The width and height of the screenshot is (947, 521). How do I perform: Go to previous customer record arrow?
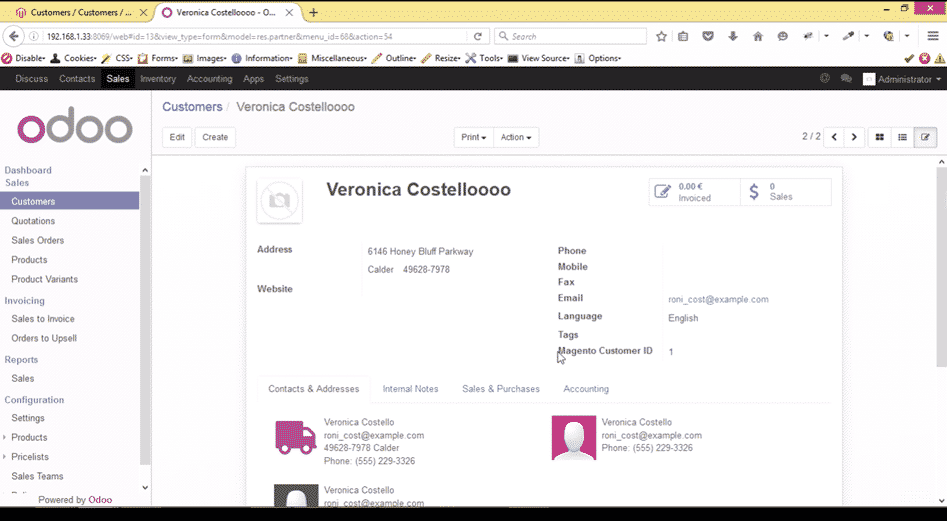tap(834, 137)
